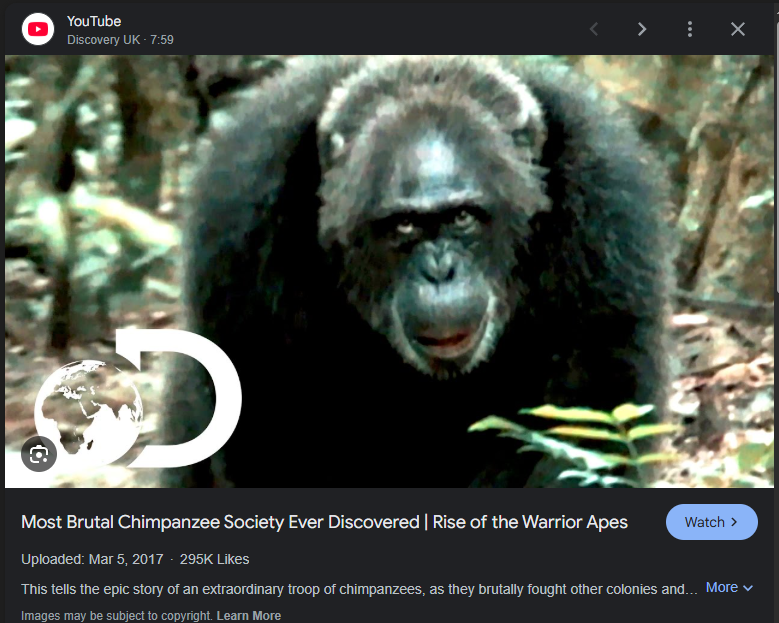This screenshot has width=779, height=623.
Task: Go to the previous image result
Action: click(x=594, y=29)
